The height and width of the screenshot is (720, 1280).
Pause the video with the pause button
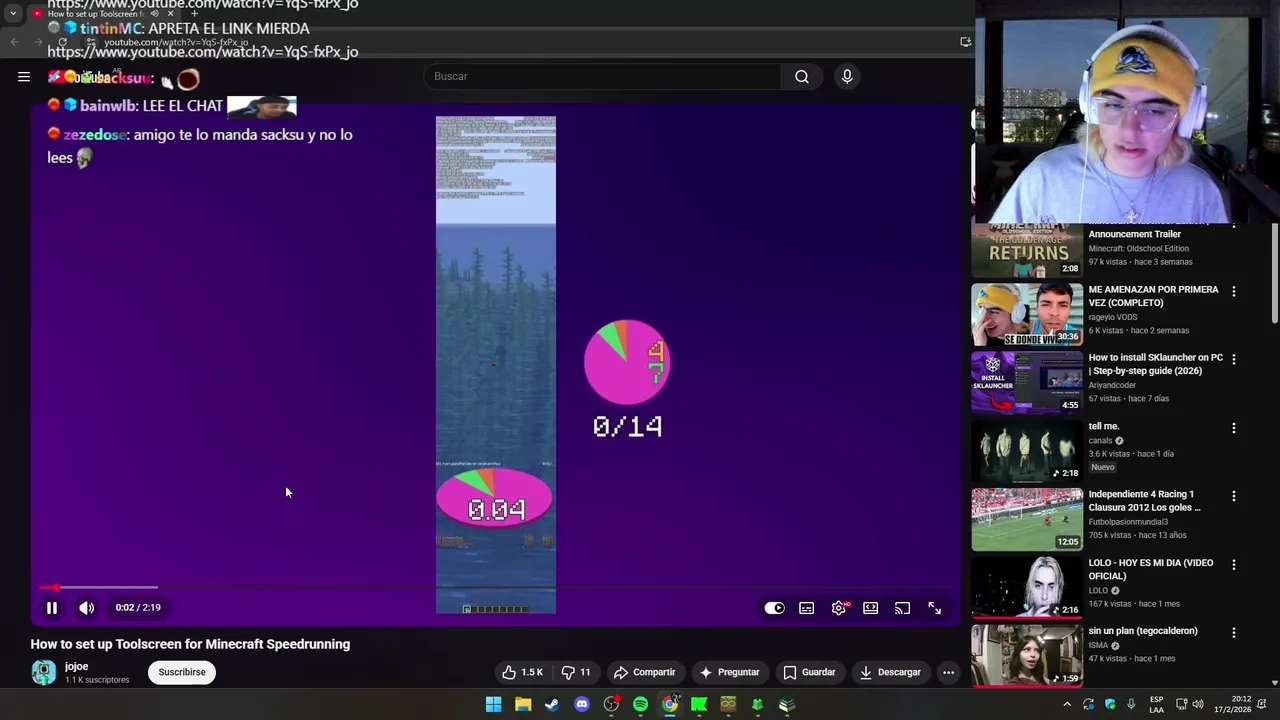coord(52,608)
